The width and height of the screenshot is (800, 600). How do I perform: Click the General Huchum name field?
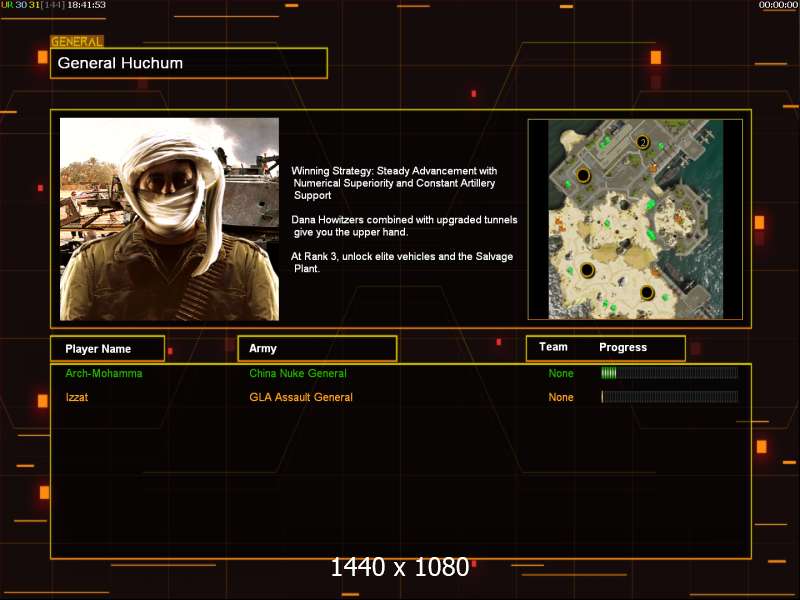click(x=189, y=63)
